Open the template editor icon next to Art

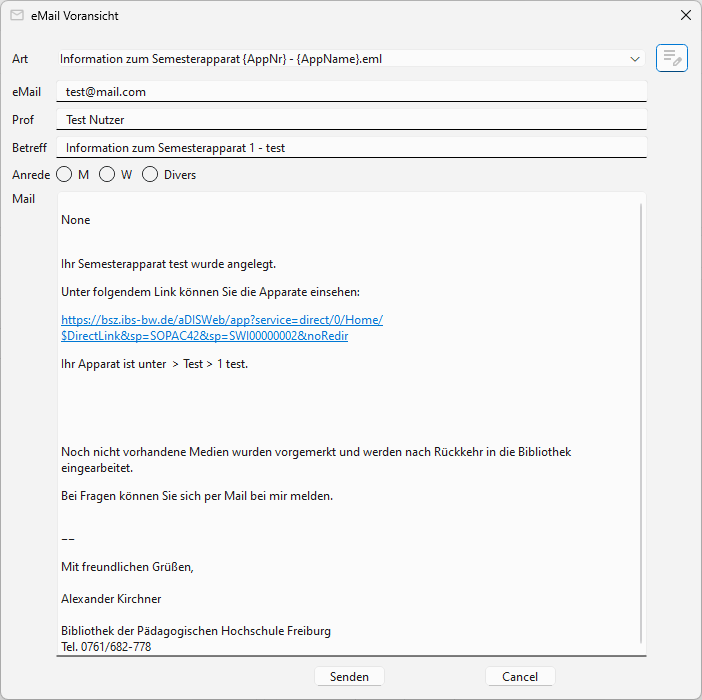[671, 58]
